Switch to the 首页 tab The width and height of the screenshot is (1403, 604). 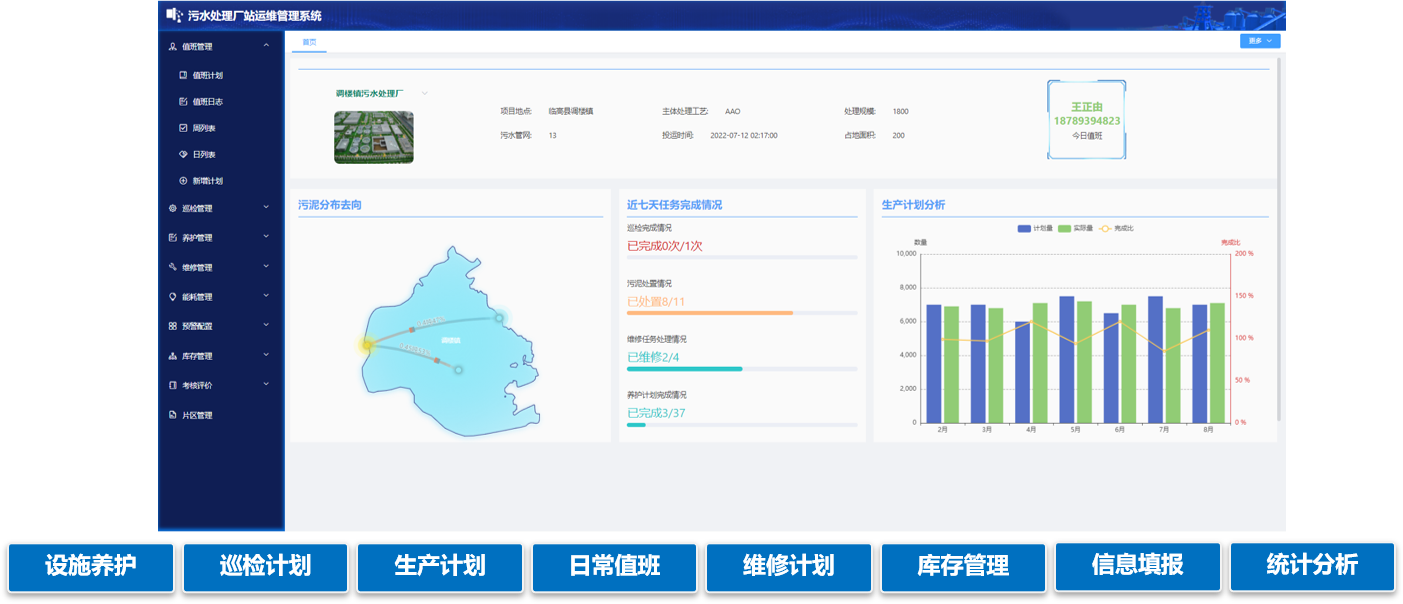[309, 42]
